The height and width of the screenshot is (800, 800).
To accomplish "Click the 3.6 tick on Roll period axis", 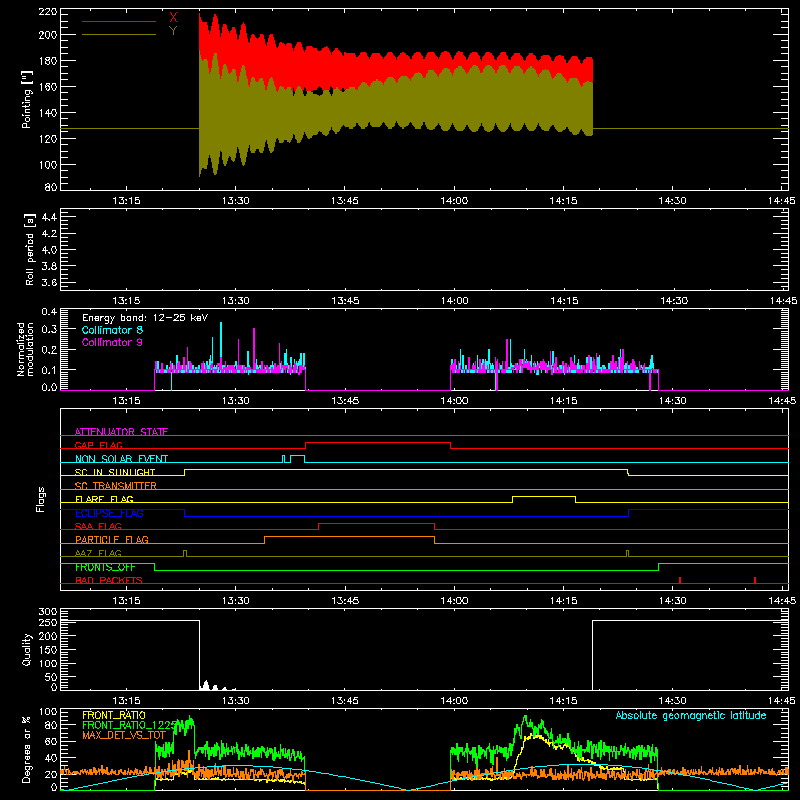I will click(48, 282).
